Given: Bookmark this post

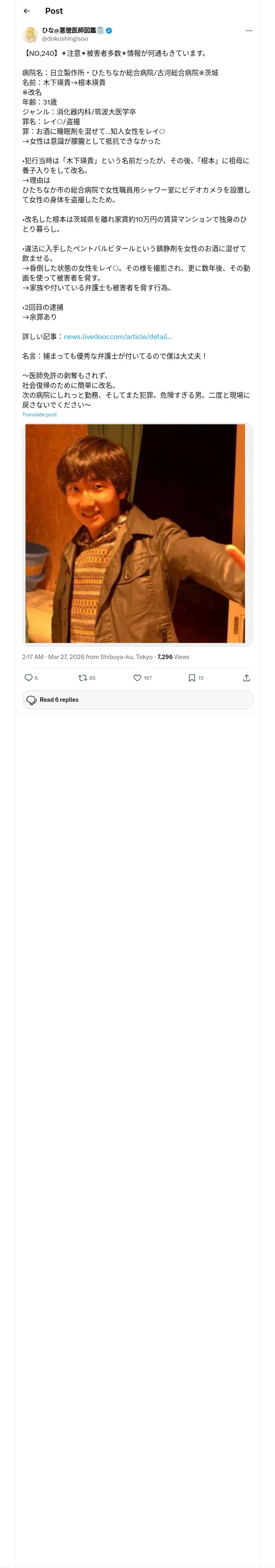Looking at the screenshot, I should pyautogui.click(x=192, y=677).
